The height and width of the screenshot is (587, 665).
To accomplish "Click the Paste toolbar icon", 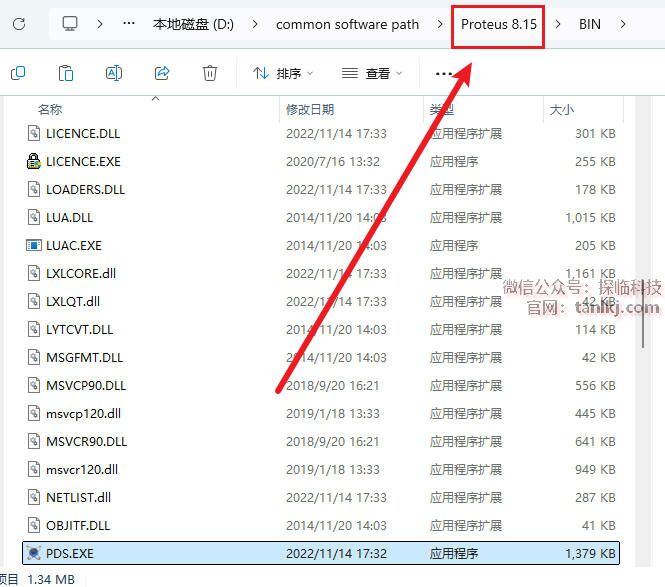I will click(66, 73).
